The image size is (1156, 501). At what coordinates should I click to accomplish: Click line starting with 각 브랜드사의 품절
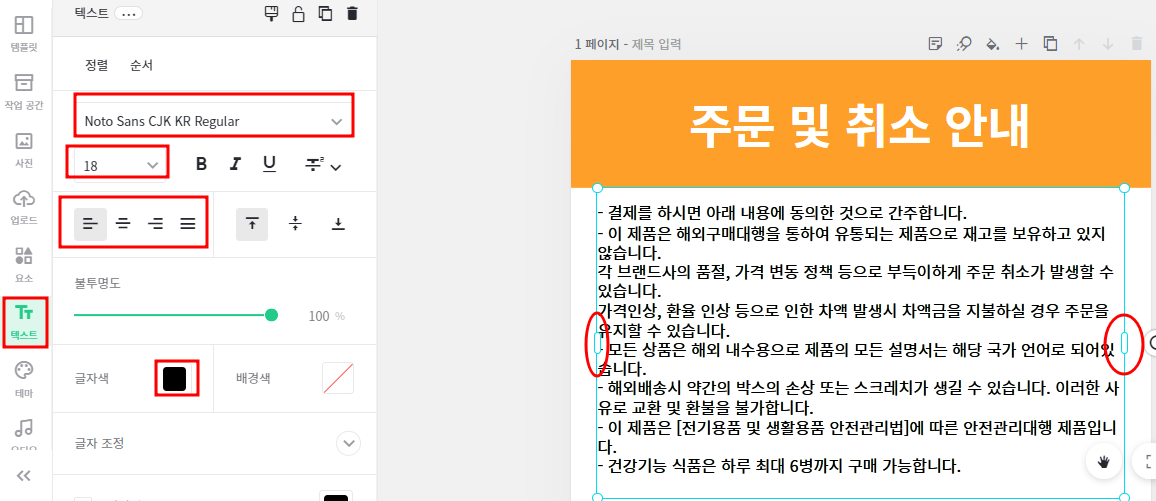coord(854,271)
